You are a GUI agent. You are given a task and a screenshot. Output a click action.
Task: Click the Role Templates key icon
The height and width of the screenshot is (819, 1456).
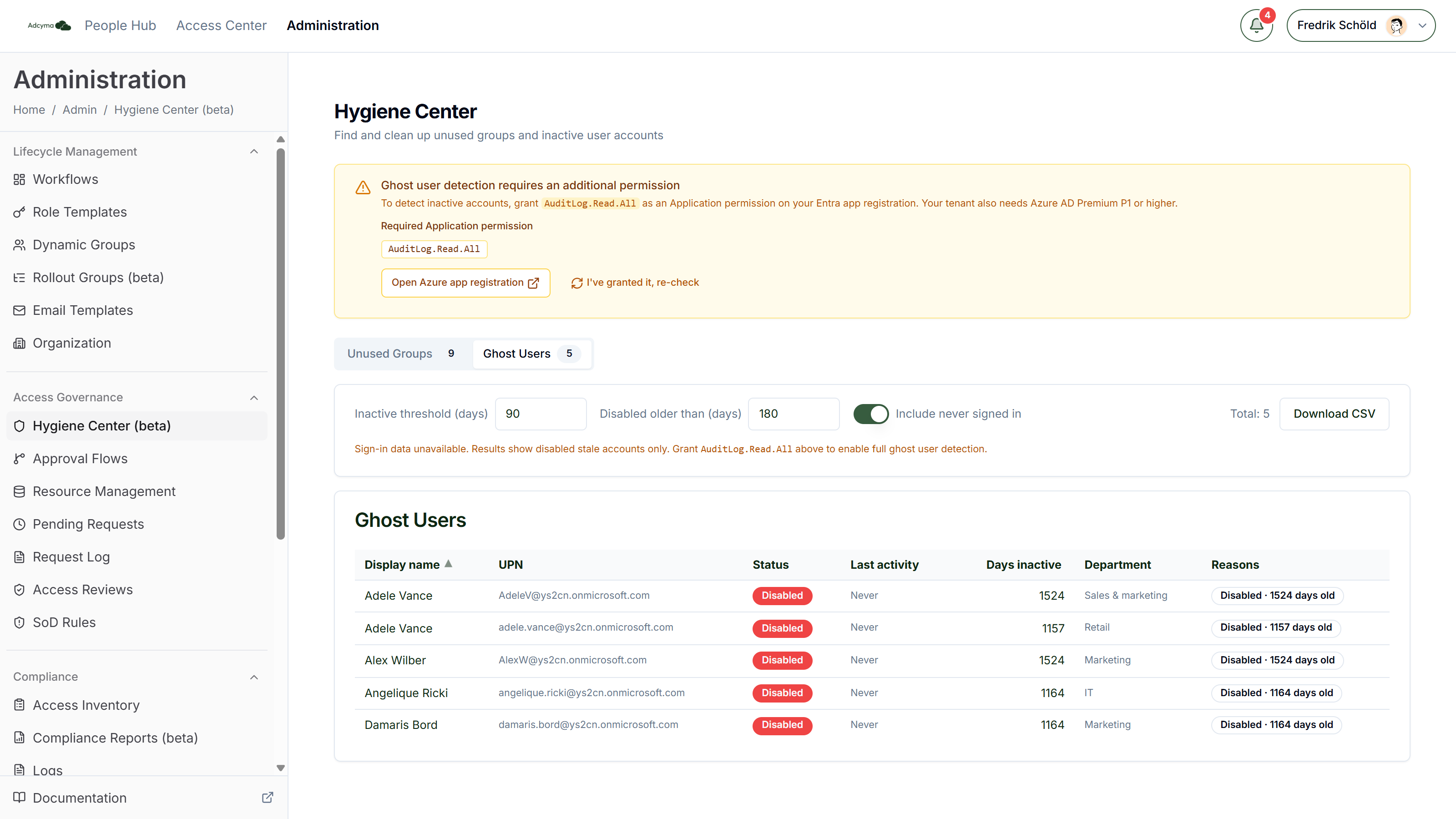[x=19, y=212]
